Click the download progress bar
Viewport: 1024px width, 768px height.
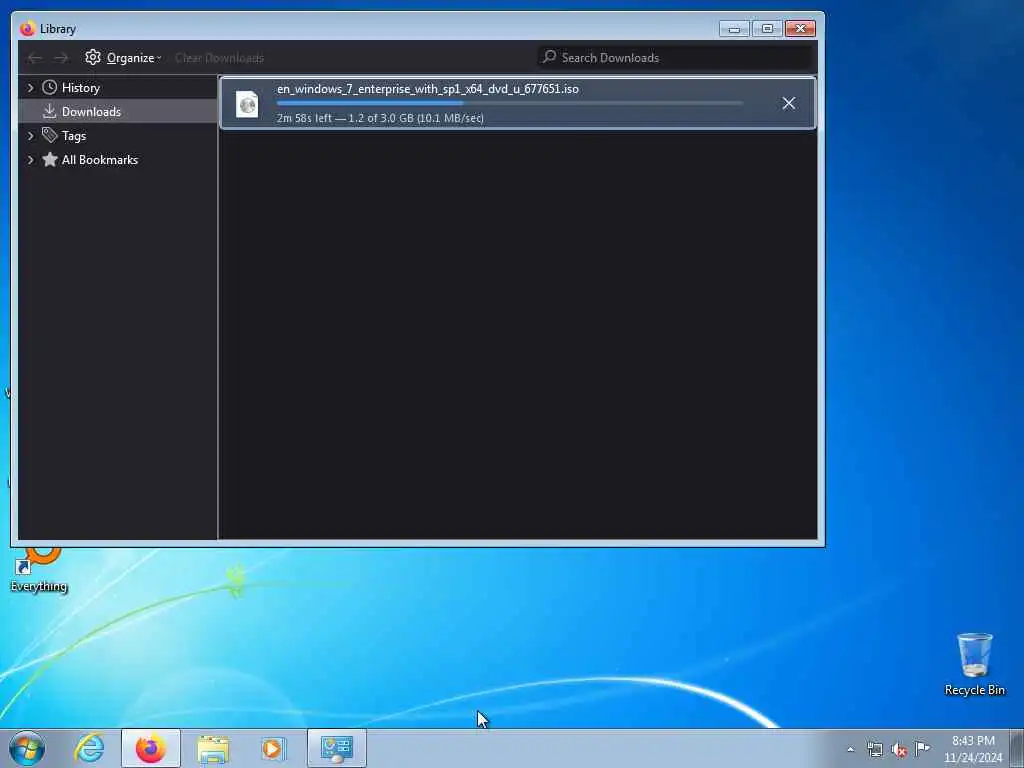[x=510, y=103]
